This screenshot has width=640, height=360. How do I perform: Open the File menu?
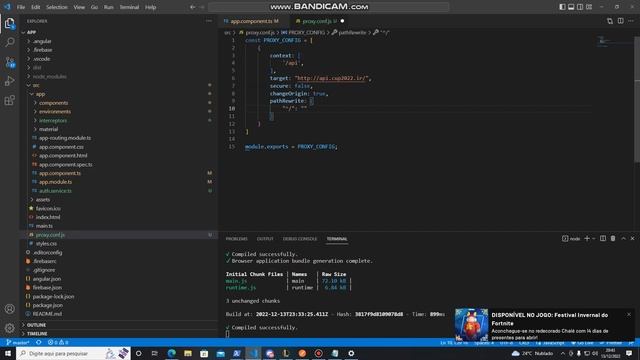(21, 7)
